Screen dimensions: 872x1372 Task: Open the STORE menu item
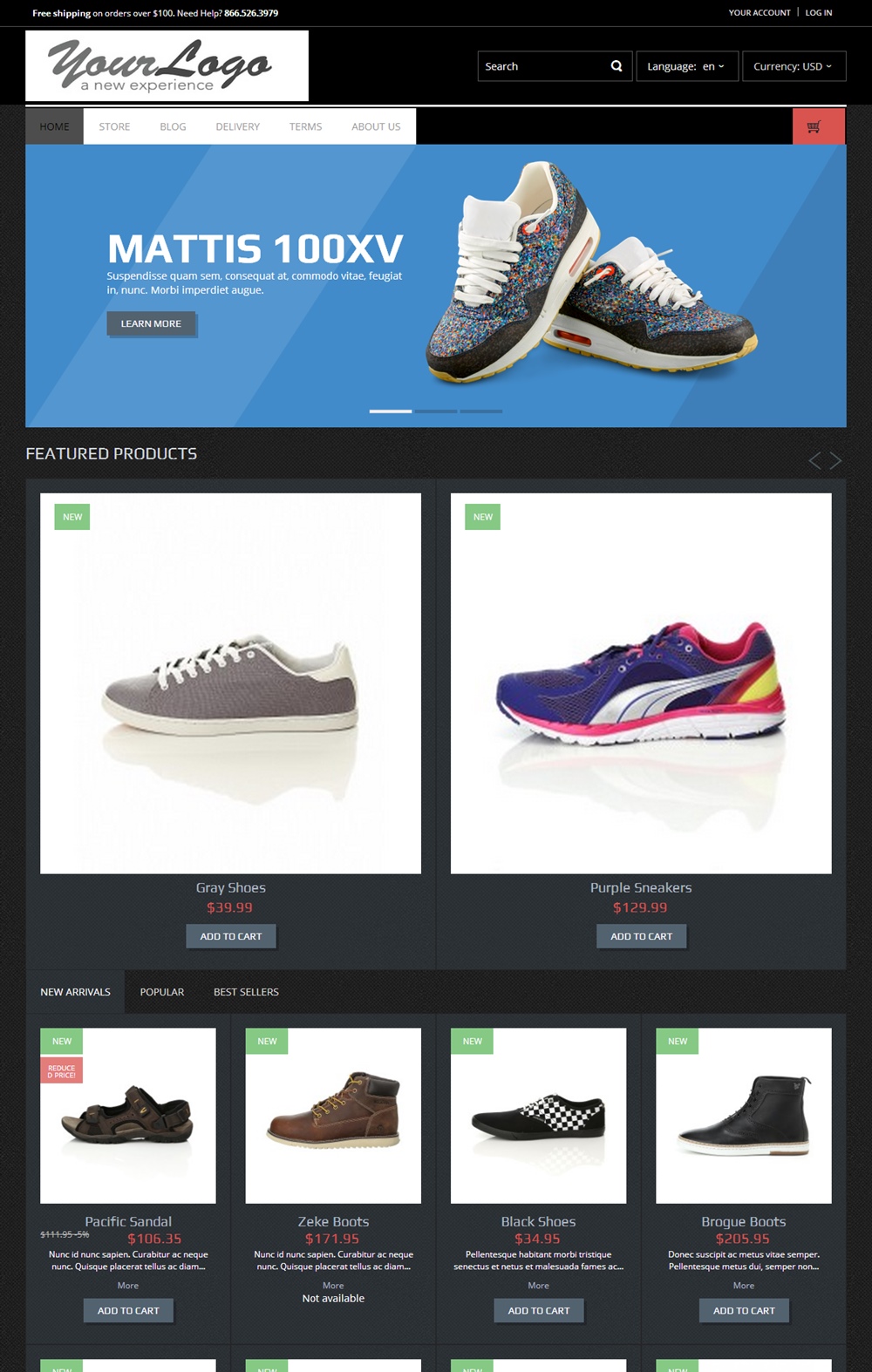(x=114, y=126)
